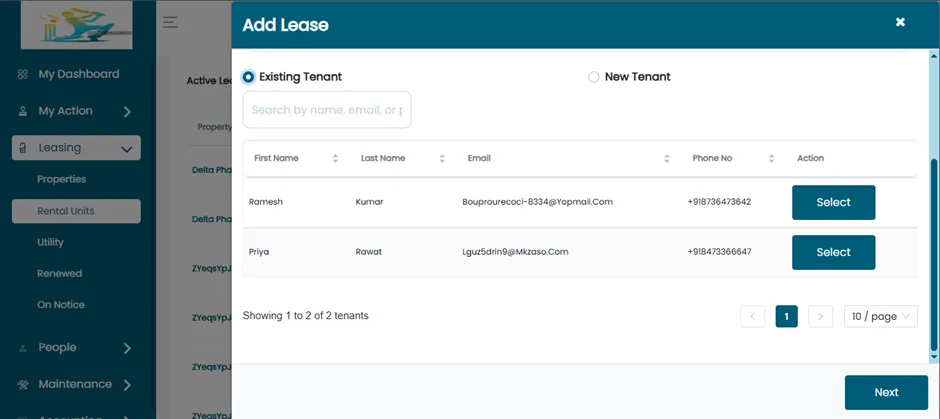Expand the People submenu chevron

[127, 348]
